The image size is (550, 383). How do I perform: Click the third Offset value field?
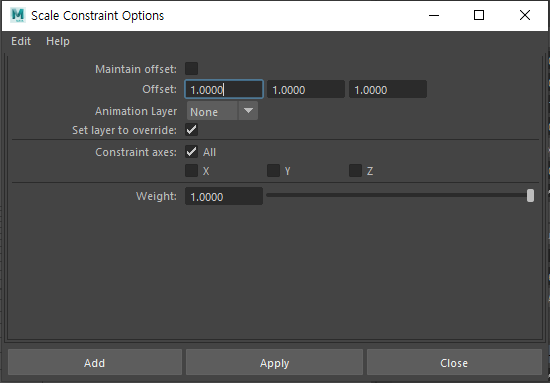tap(388, 89)
